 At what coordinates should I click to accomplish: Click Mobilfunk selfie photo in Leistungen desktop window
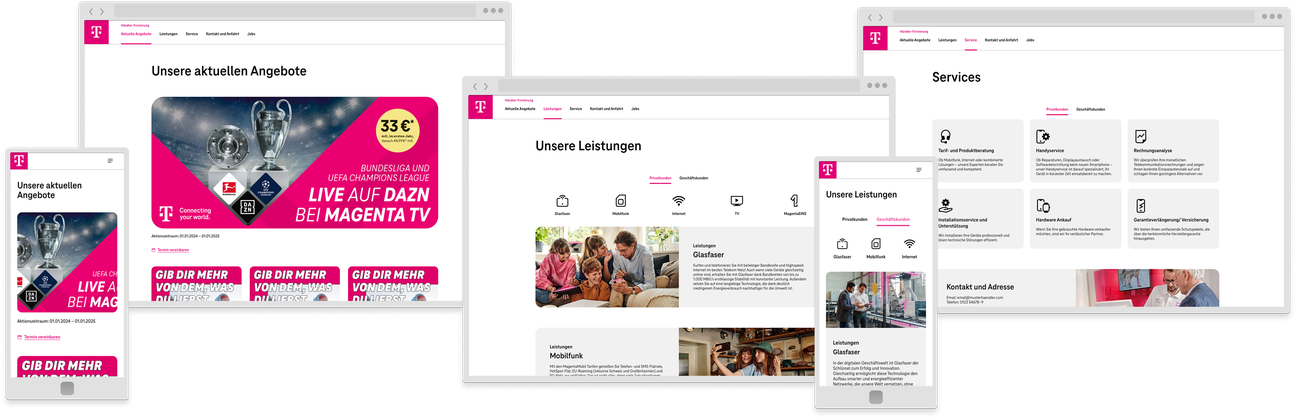pyautogui.click(x=745, y=351)
